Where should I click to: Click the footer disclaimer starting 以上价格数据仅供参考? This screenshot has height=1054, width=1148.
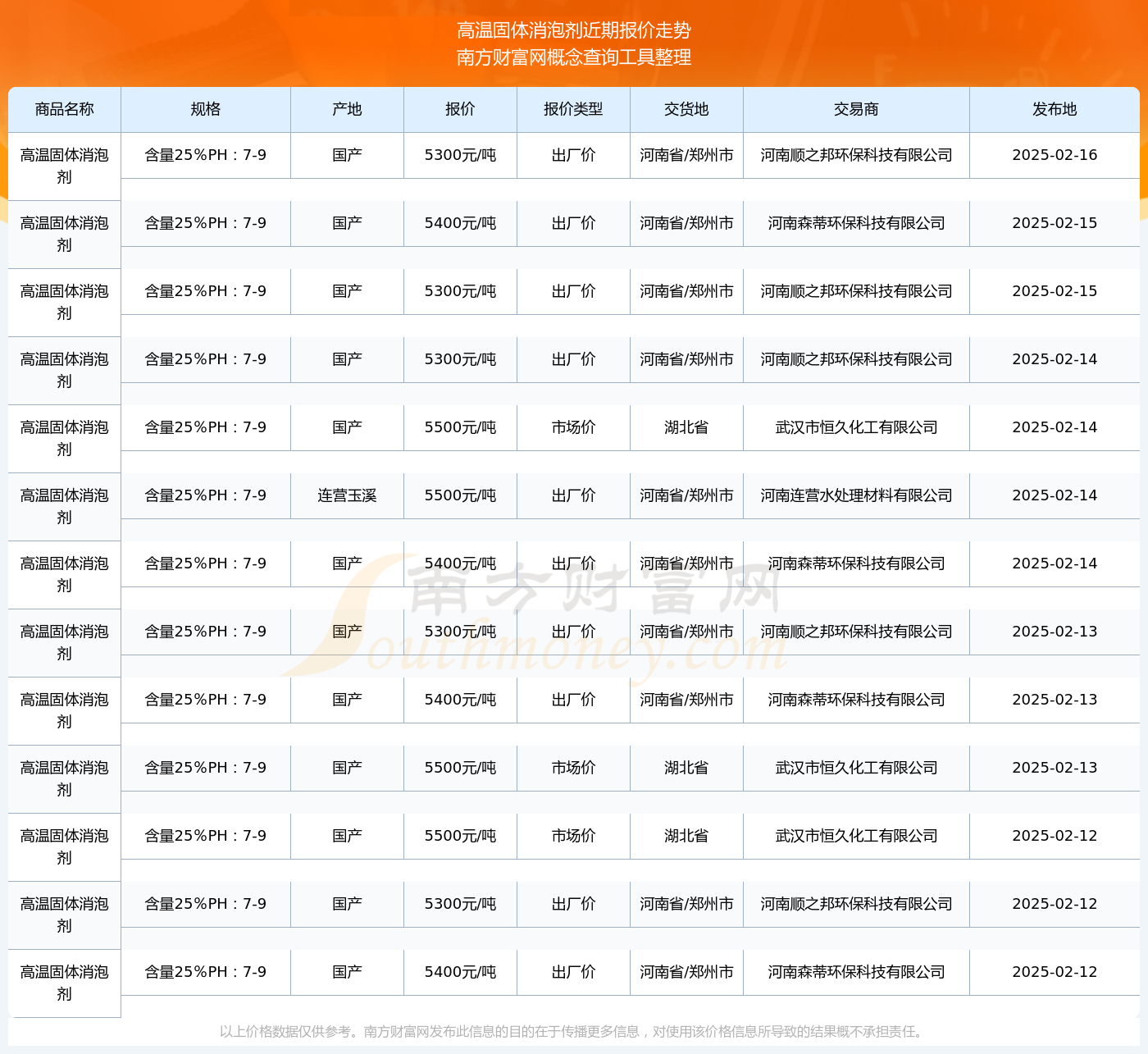pyautogui.click(x=573, y=1032)
